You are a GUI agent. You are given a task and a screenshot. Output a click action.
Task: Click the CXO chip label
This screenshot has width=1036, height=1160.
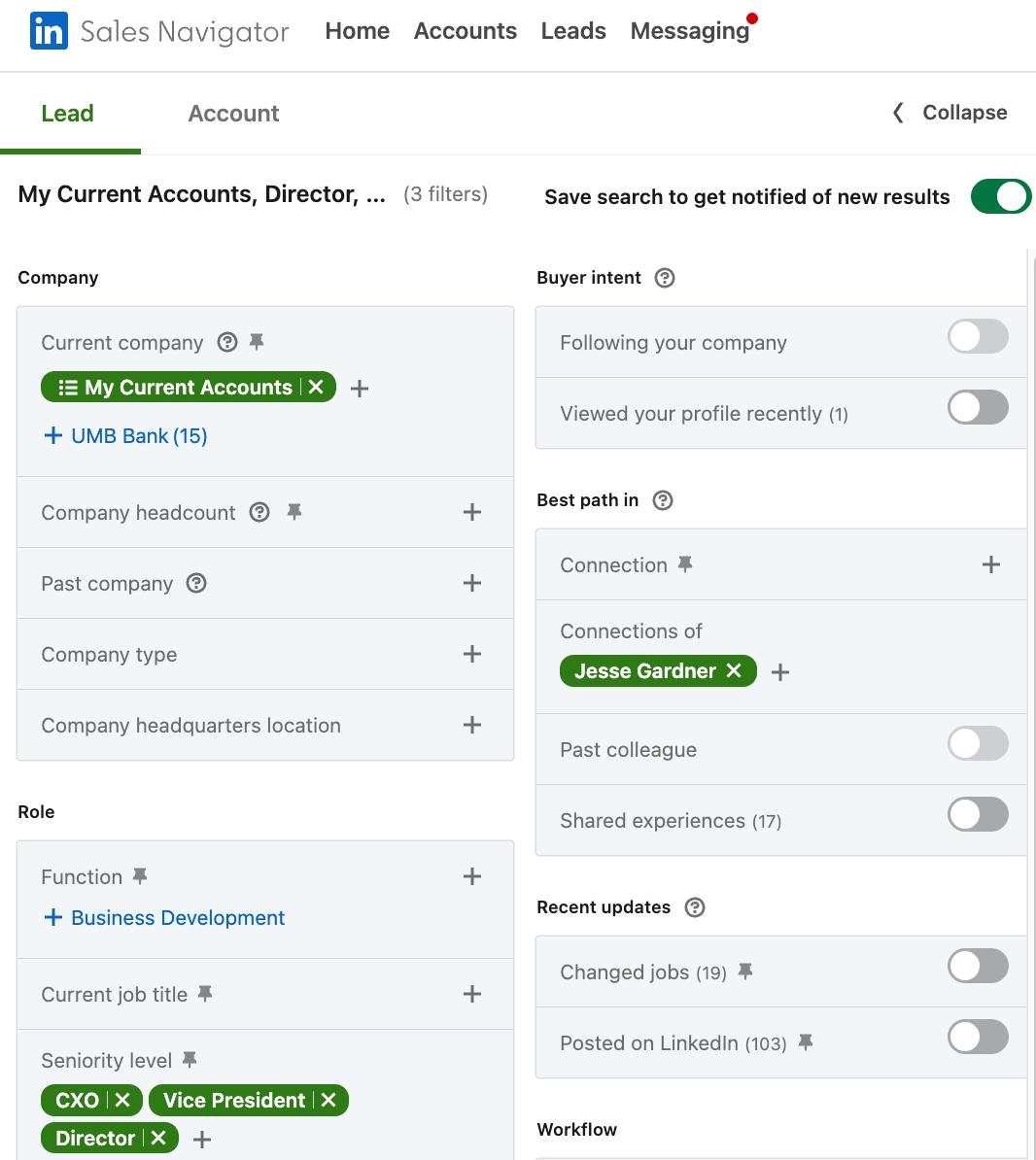[77, 1100]
